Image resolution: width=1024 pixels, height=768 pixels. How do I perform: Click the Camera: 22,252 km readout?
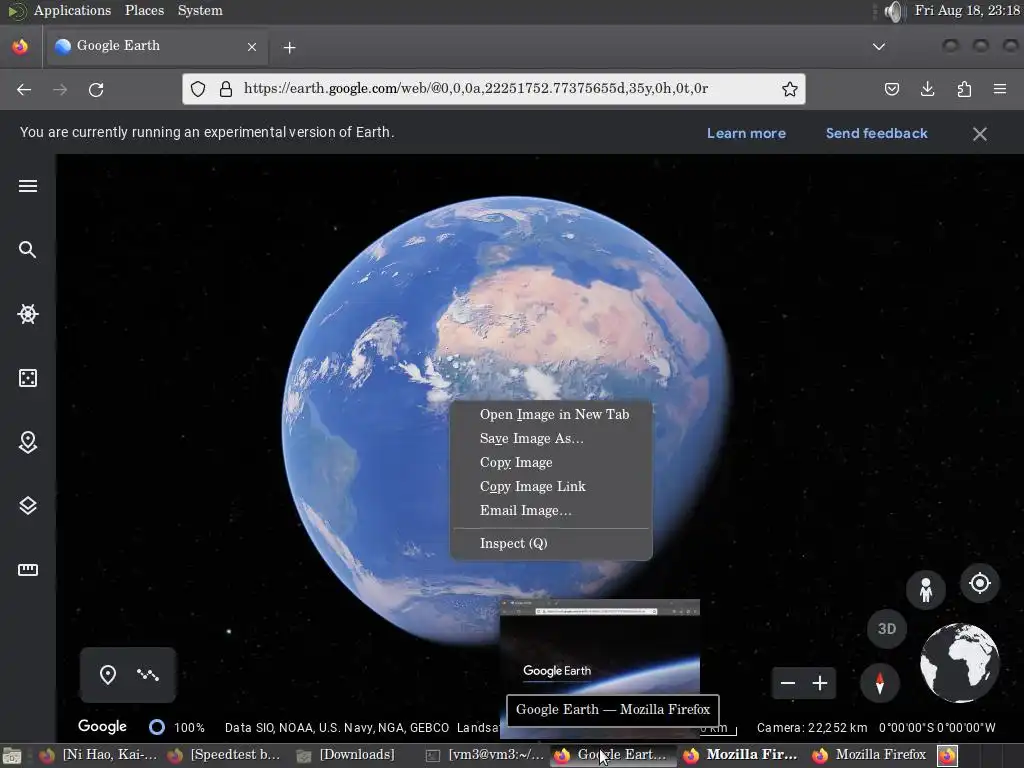(812, 728)
